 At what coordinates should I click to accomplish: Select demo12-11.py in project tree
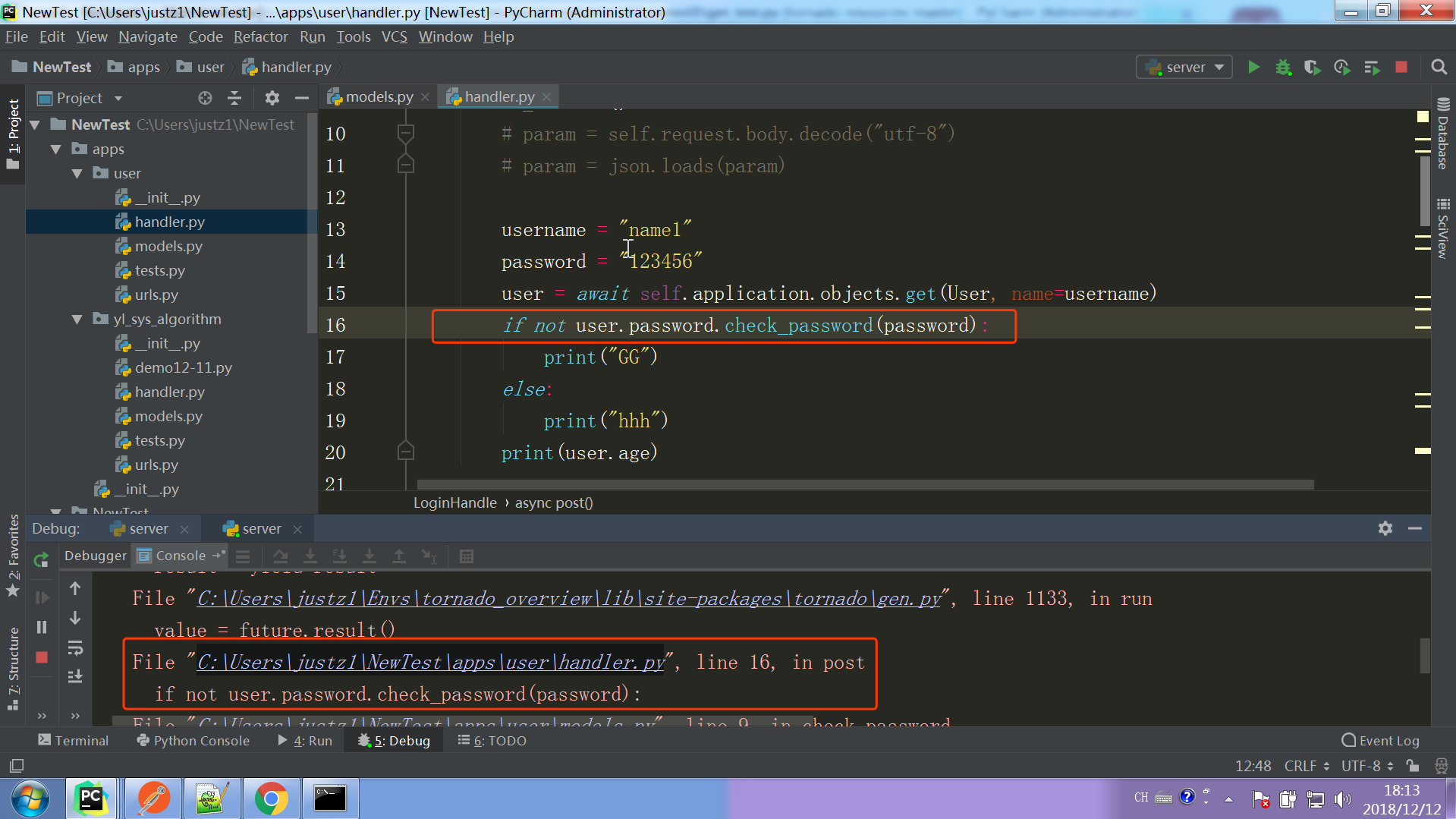[x=183, y=367]
